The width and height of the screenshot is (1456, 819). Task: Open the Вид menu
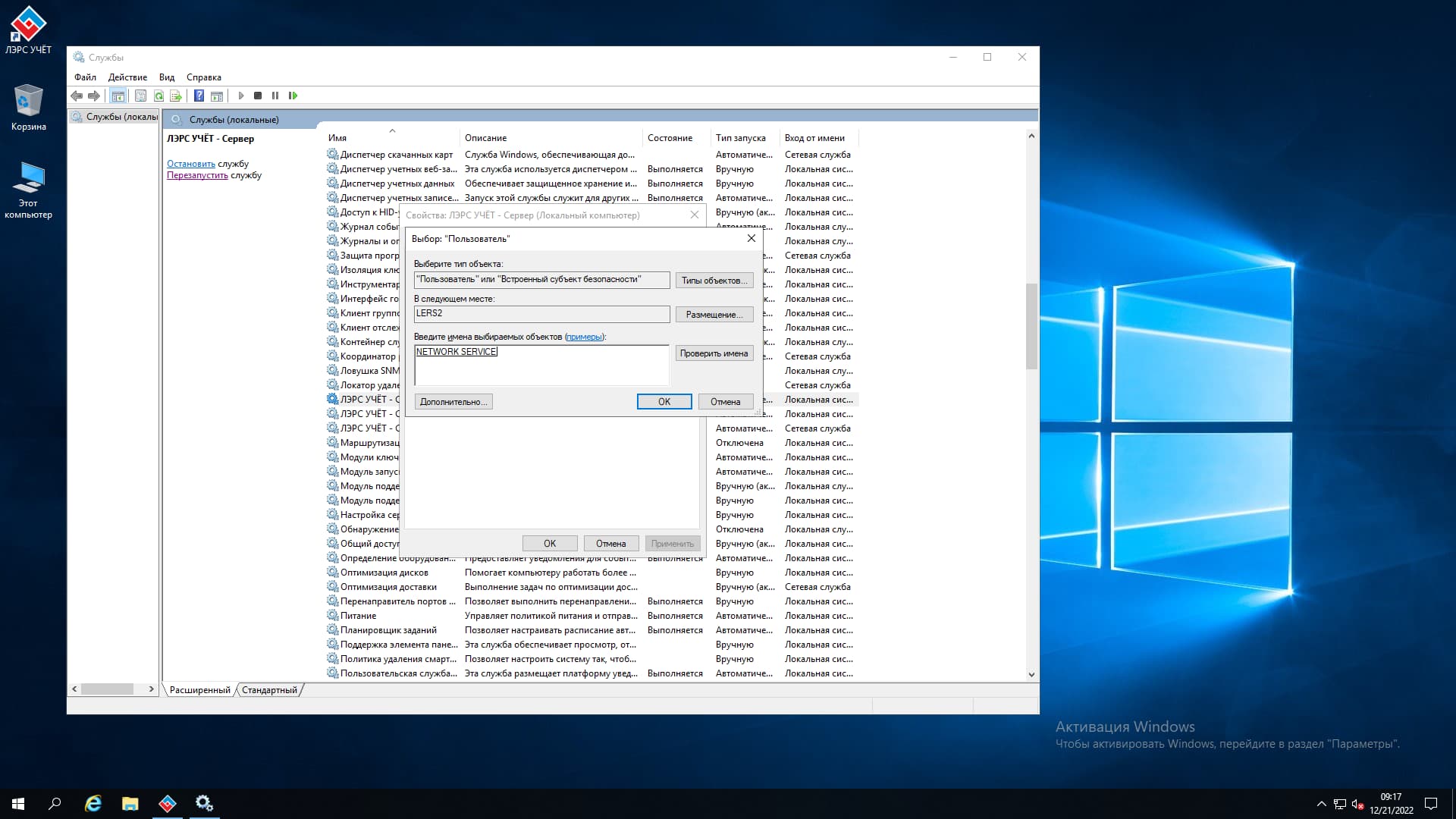pyautogui.click(x=167, y=77)
